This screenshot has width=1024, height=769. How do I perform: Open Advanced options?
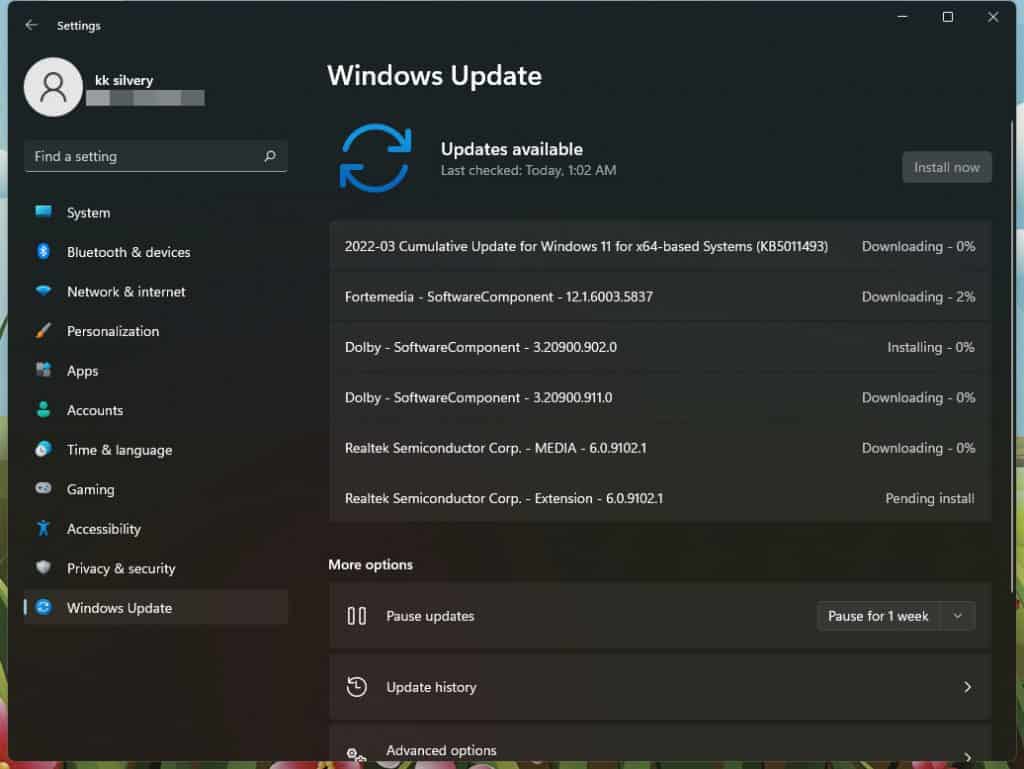coord(660,745)
